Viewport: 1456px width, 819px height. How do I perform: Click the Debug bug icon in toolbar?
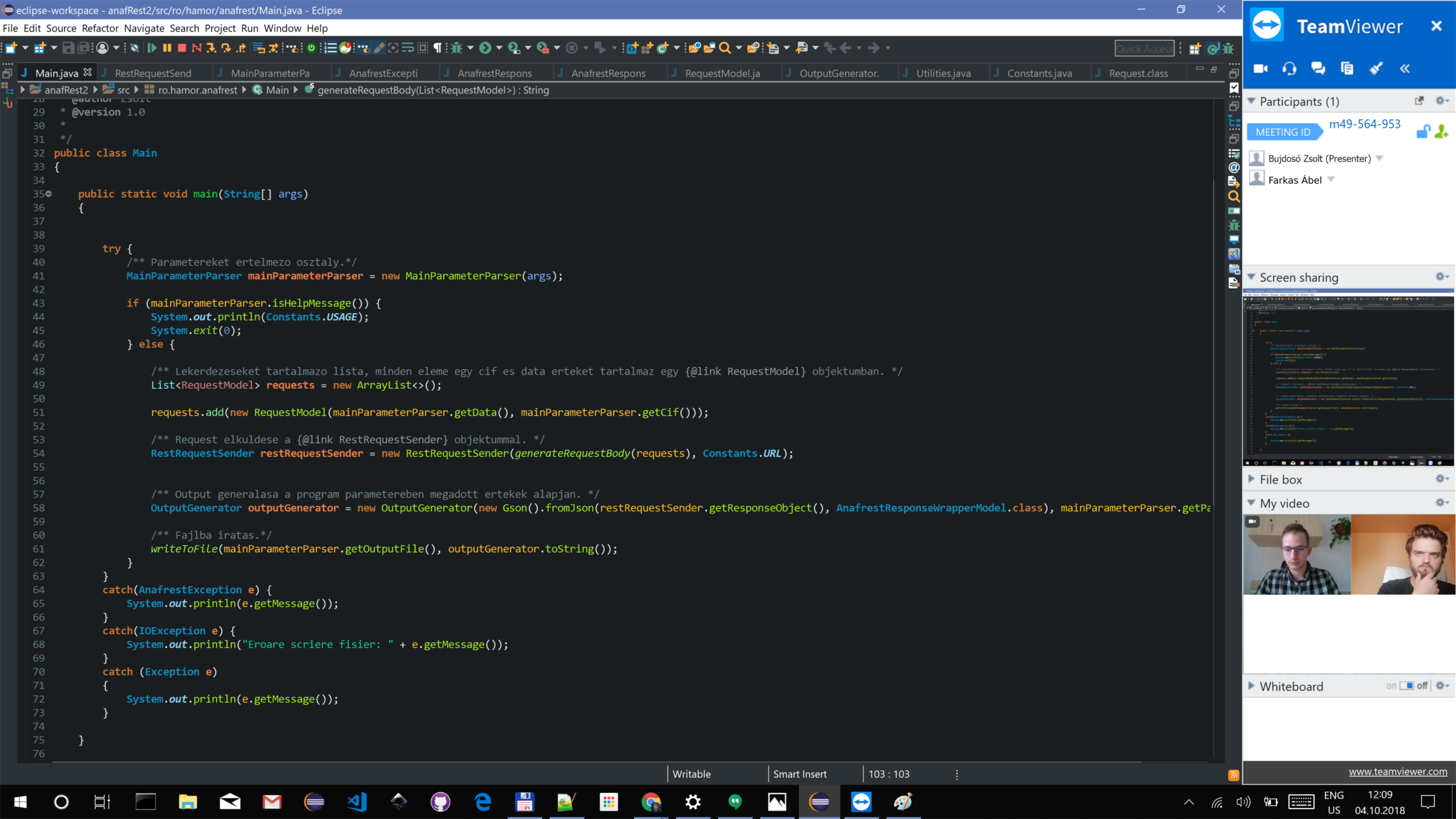pos(456,48)
